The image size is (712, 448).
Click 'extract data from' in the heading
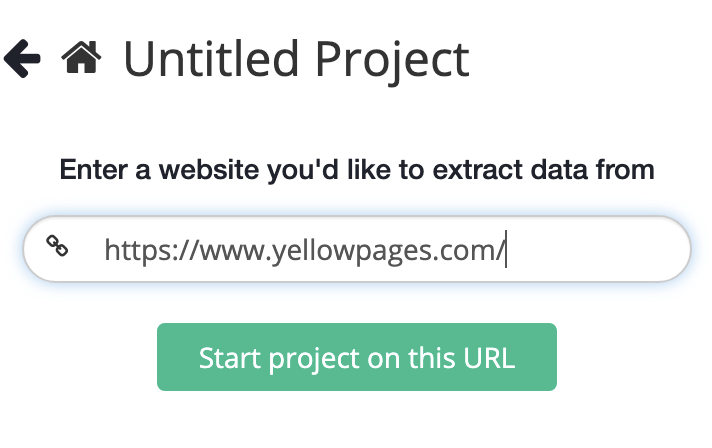click(544, 170)
